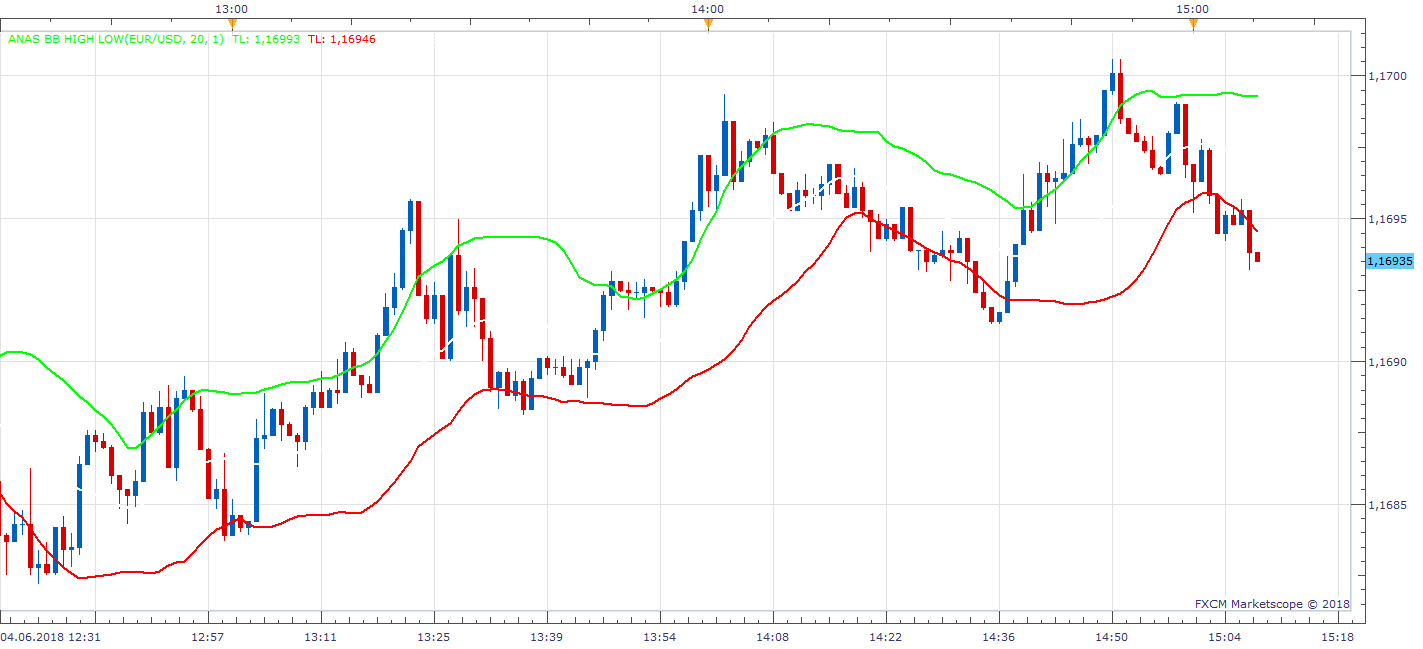Click the orange 15:00 time marker triangle
The height and width of the screenshot is (649, 1423).
1193,24
